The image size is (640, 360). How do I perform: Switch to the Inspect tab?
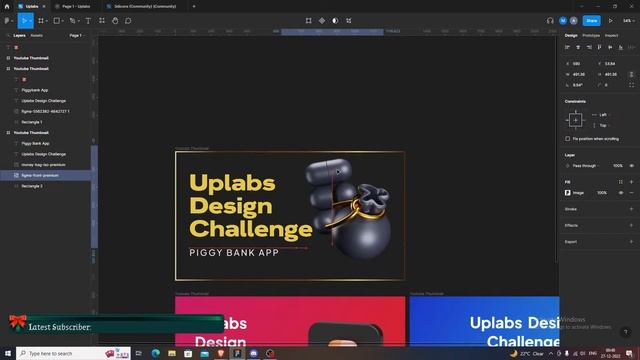(x=611, y=36)
